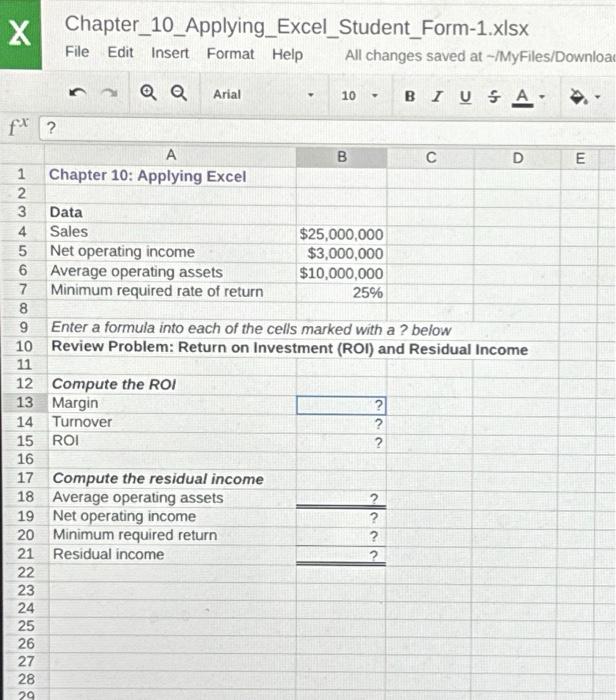Viewport: 616px width, 700px height.
Task: Click the 'Compute the residual income' cell
Action: pyautogui.click(x=172, y=479)
